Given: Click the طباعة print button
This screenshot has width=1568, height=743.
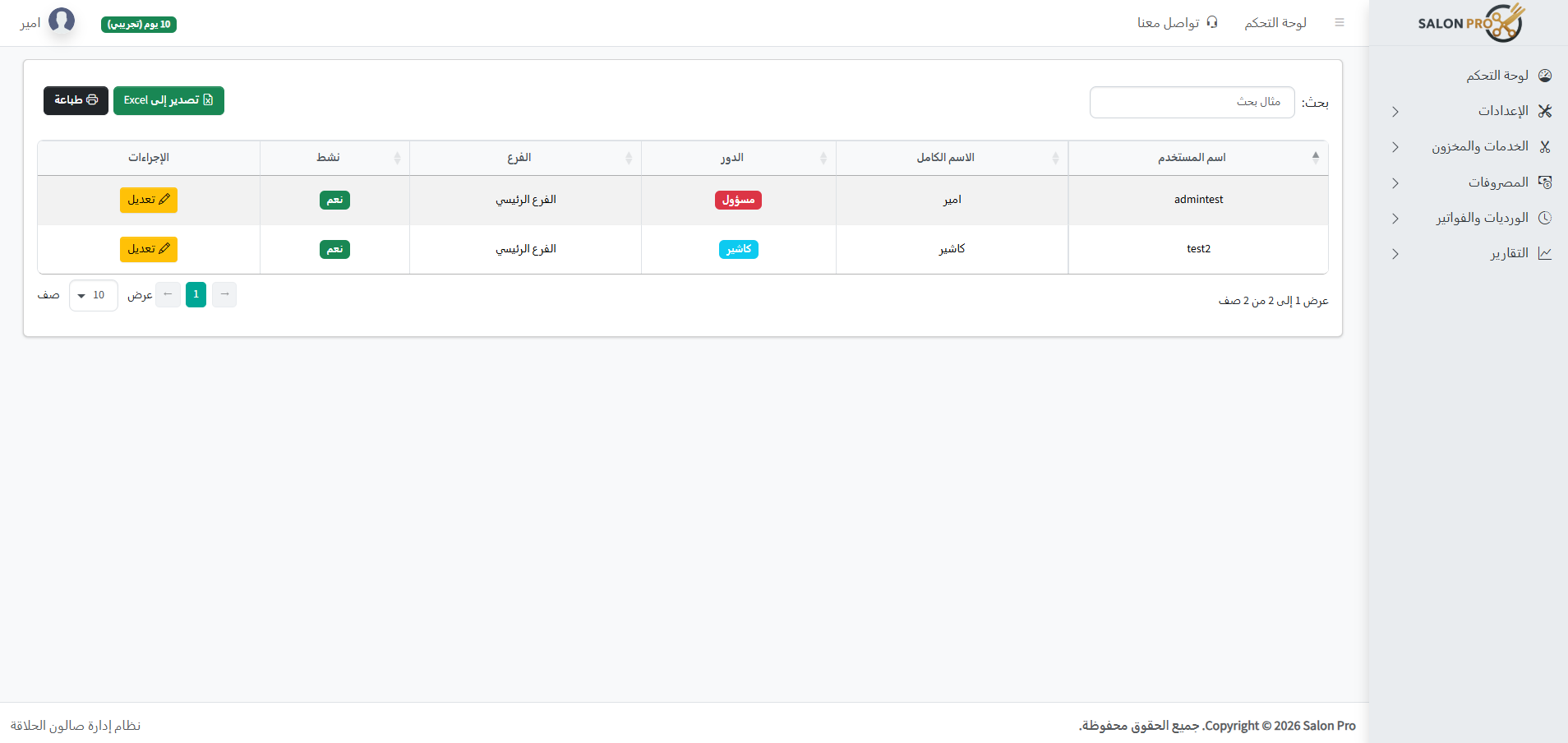Looking at the screenshot, I should coord(75,100).
